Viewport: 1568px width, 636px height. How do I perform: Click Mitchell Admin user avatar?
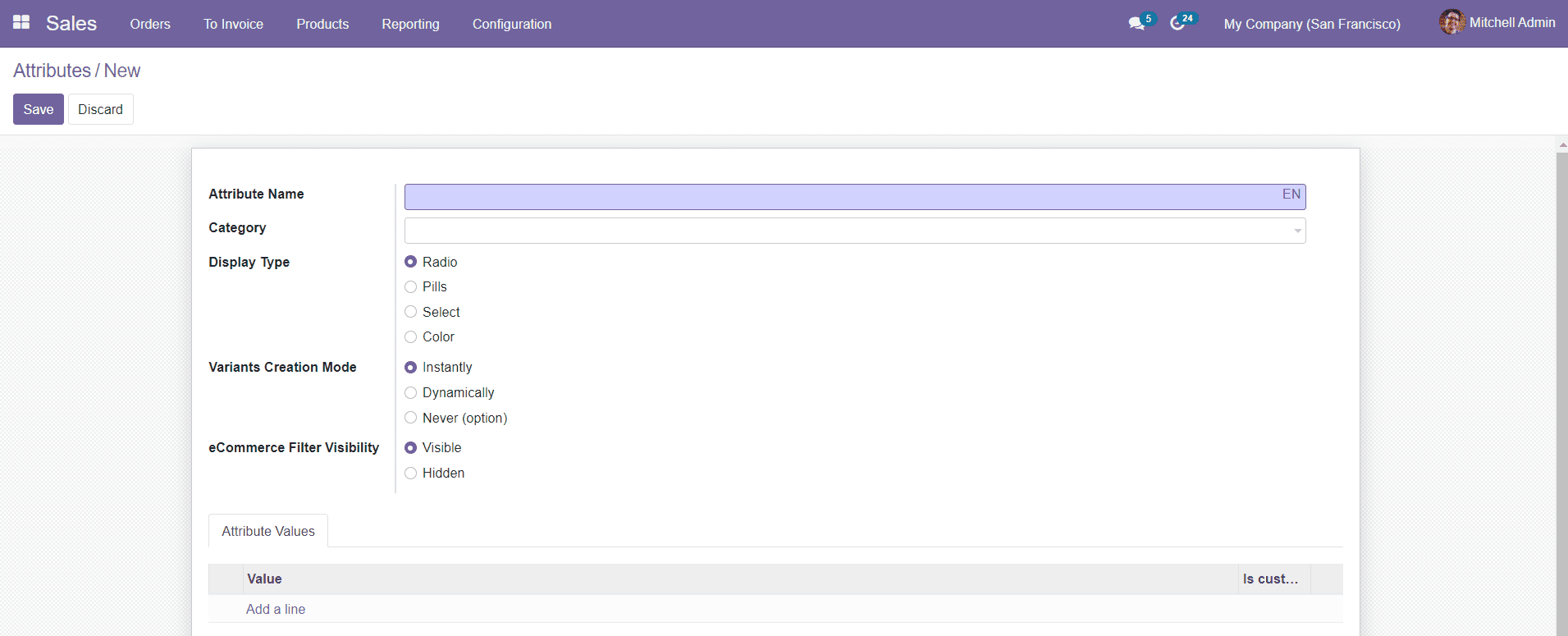(1451, 22)
